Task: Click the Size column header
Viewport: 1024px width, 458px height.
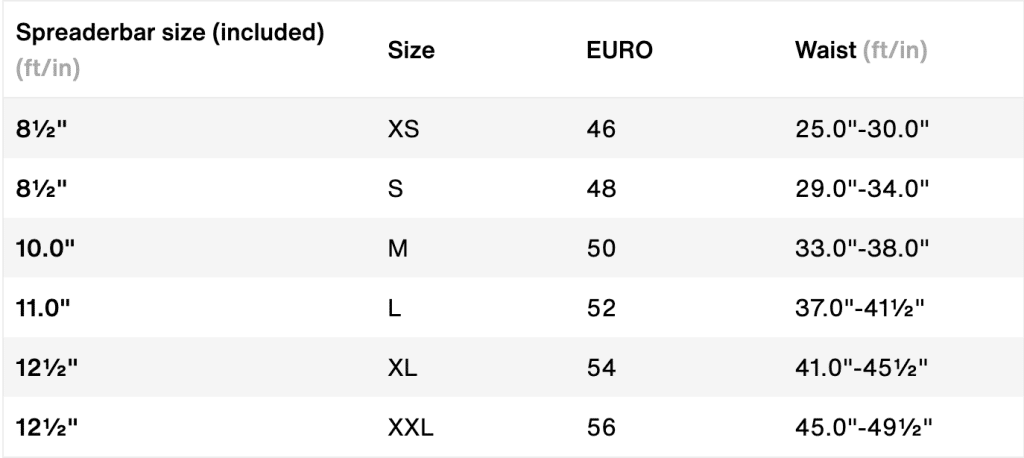Action: (410, 50)
